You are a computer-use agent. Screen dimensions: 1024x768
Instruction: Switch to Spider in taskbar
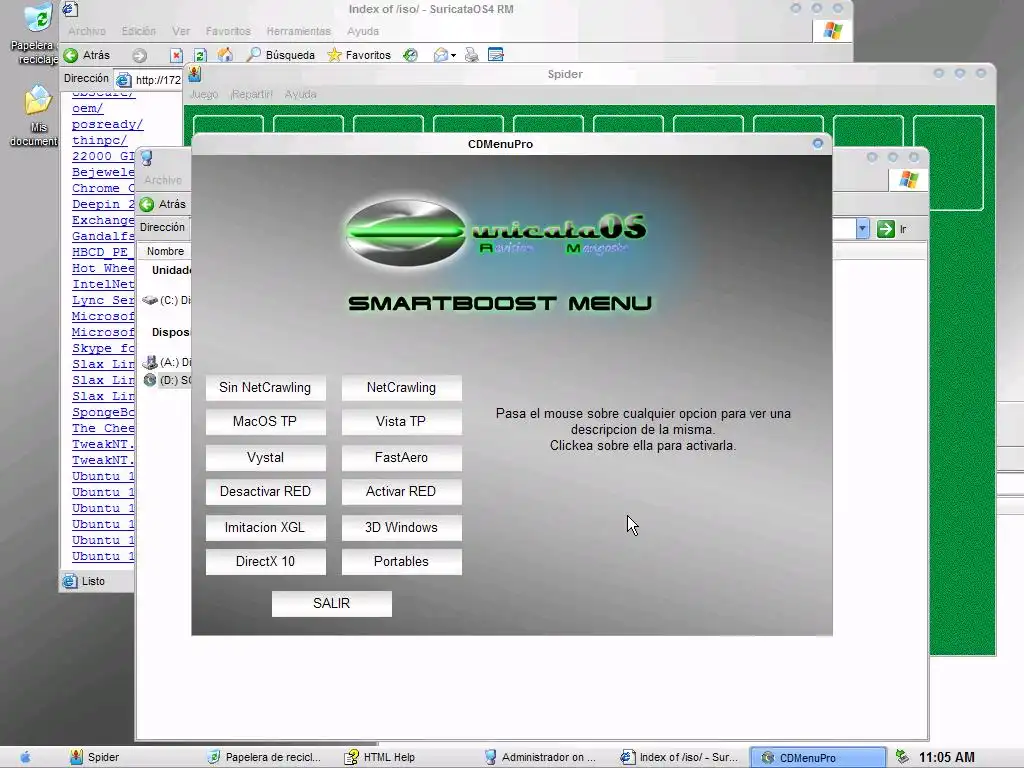tap(95, 757)
